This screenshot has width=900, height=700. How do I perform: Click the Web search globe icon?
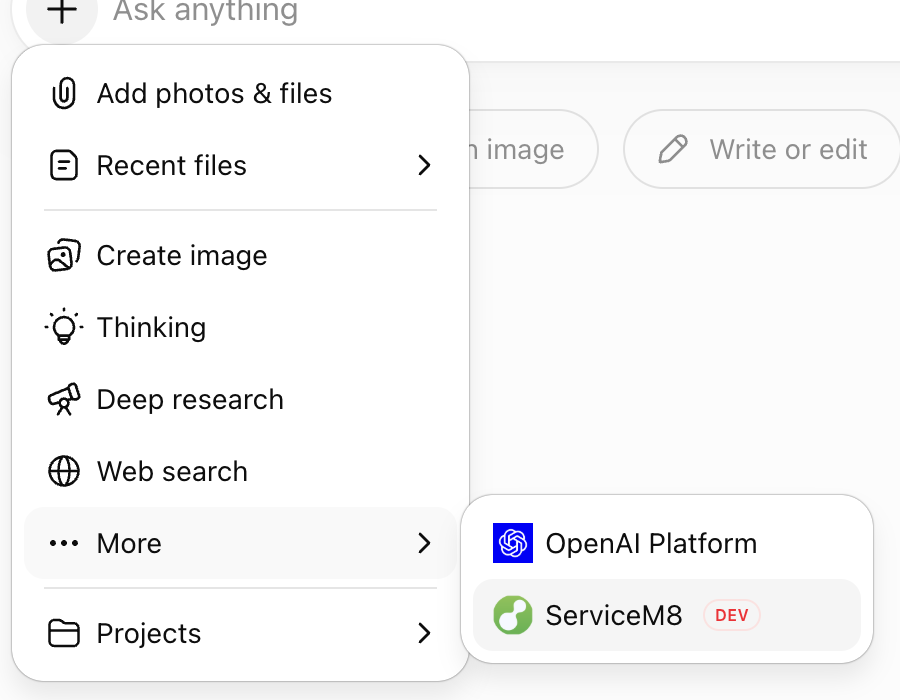click(x=64, y=471)
